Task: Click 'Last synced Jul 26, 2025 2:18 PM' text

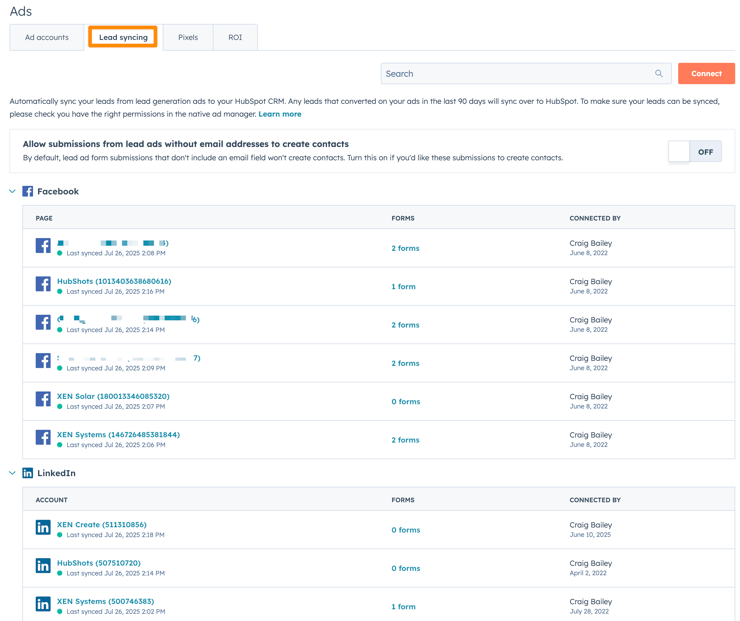Action: [x=116, y=535]
